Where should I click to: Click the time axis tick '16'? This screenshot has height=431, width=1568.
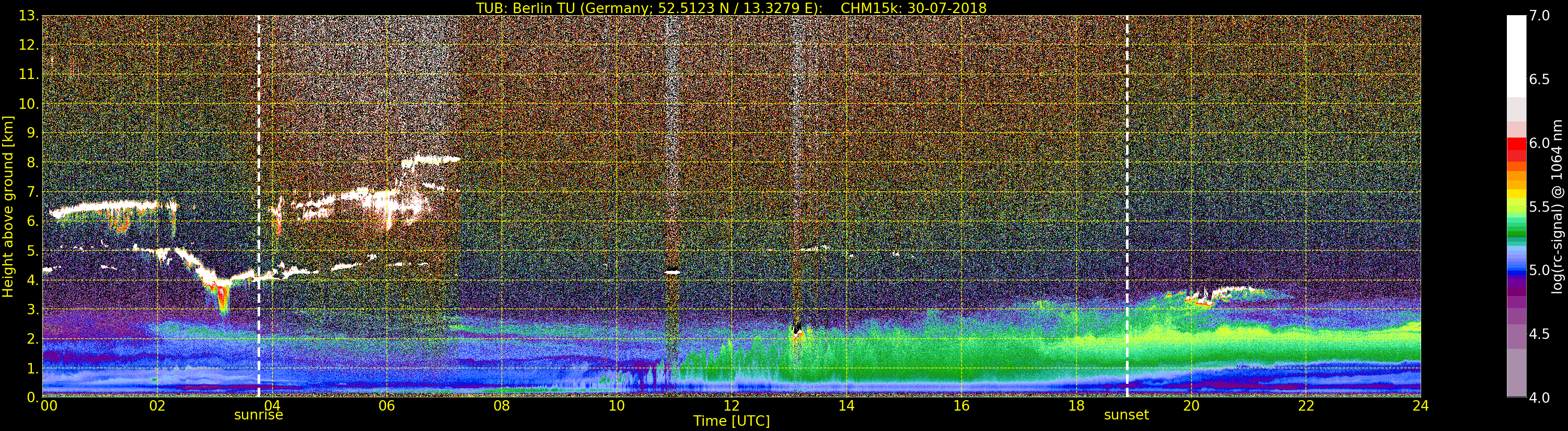[x=961, y=405]
